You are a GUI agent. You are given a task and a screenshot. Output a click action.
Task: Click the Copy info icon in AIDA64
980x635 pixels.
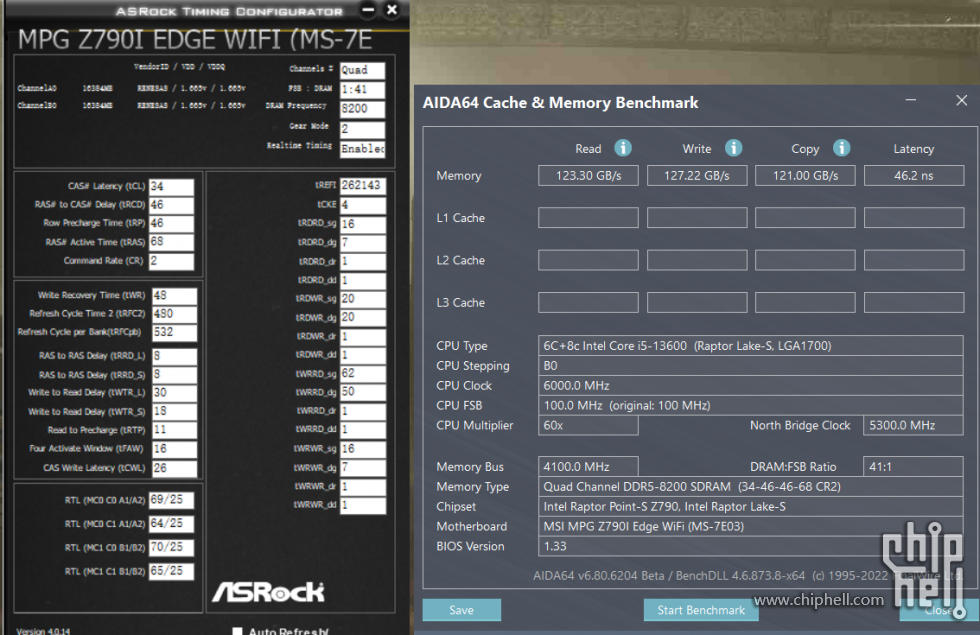pyautogui.click(x=841, y=148)
